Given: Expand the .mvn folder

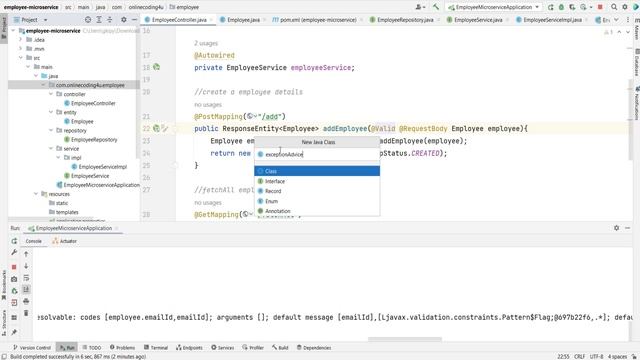Looking at the screenshot, I should (21, 49).
